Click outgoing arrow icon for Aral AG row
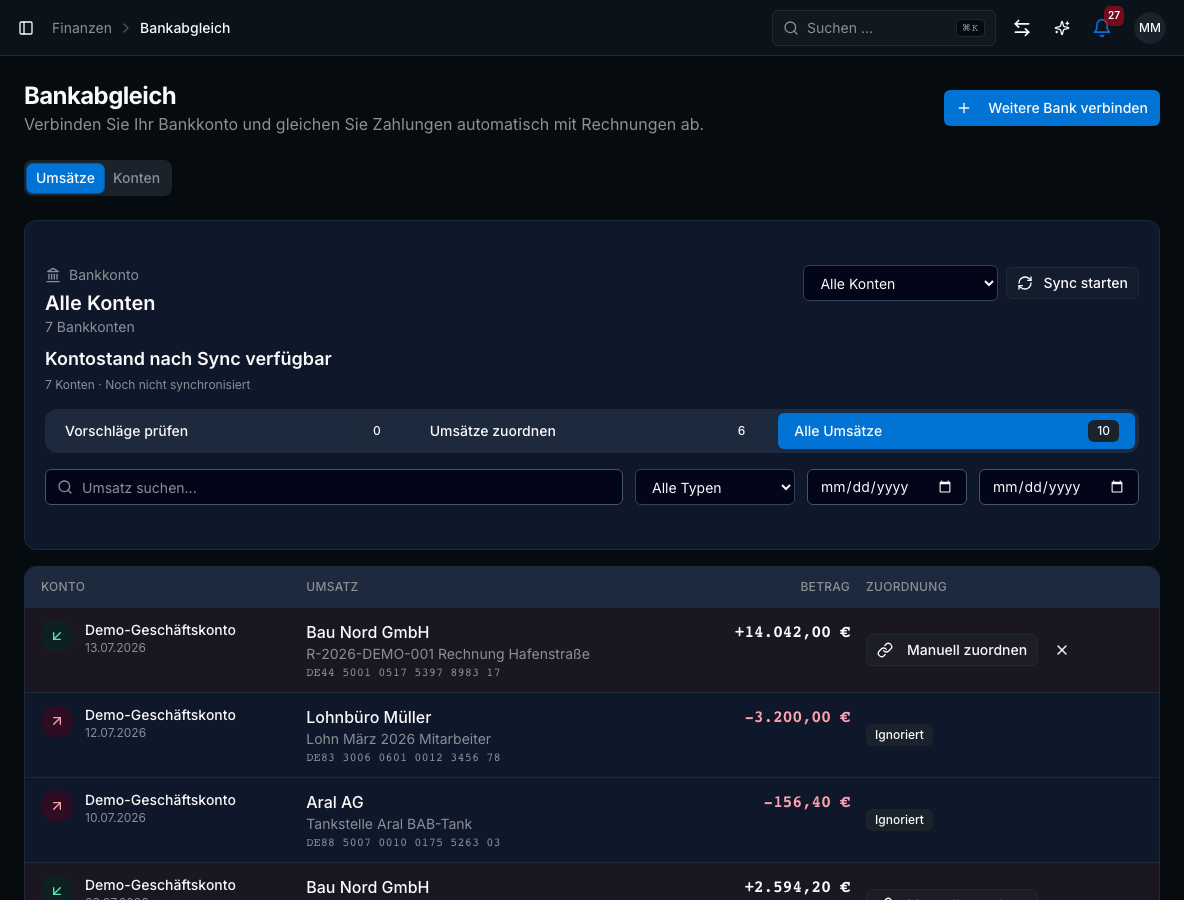 pyautogui.click(x=57, y=806)
